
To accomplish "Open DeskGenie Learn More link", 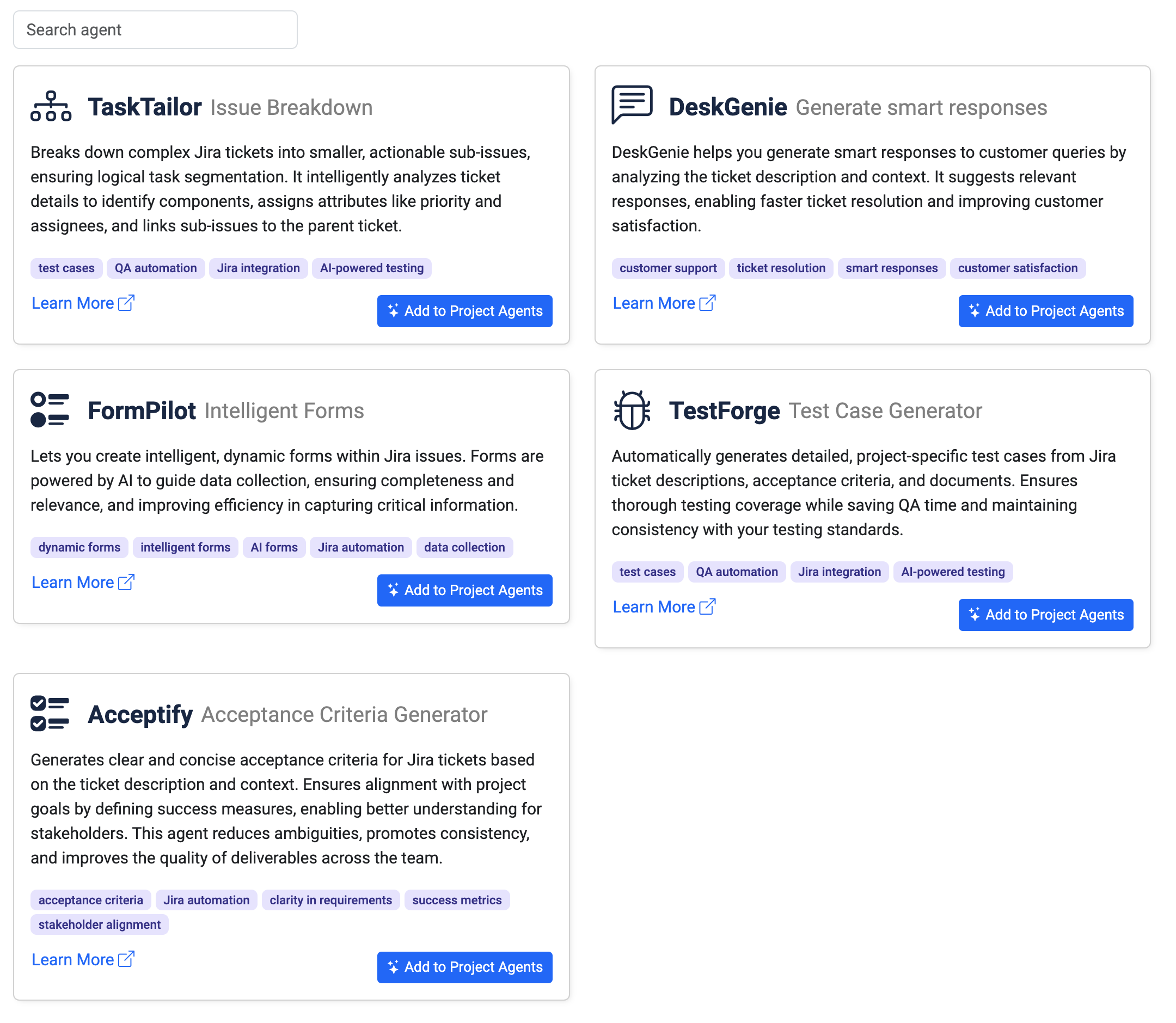I will pos(654,303).
